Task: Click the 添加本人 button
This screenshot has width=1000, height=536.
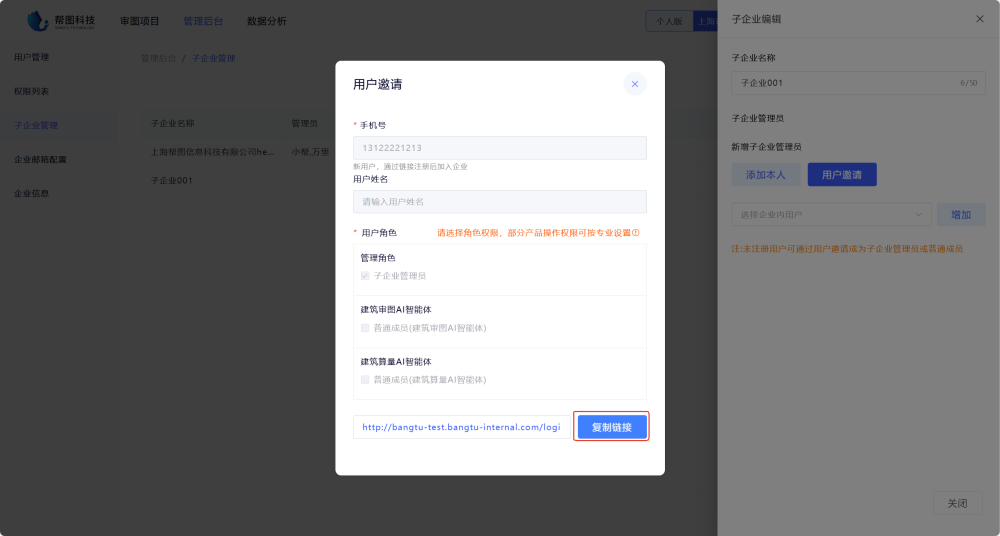Action: tap(765, 175)
